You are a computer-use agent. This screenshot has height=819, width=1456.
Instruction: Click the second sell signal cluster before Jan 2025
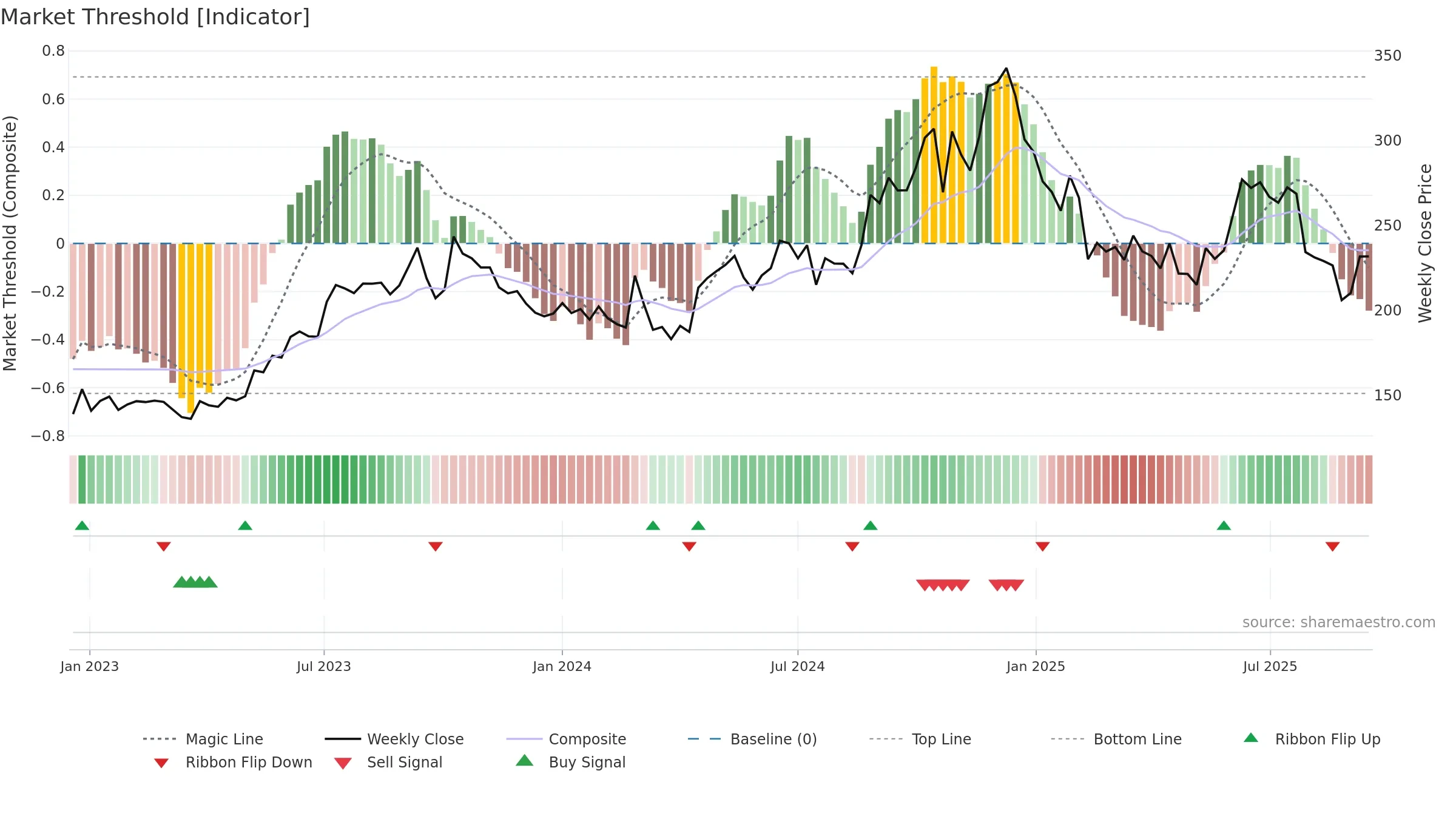1006,585
